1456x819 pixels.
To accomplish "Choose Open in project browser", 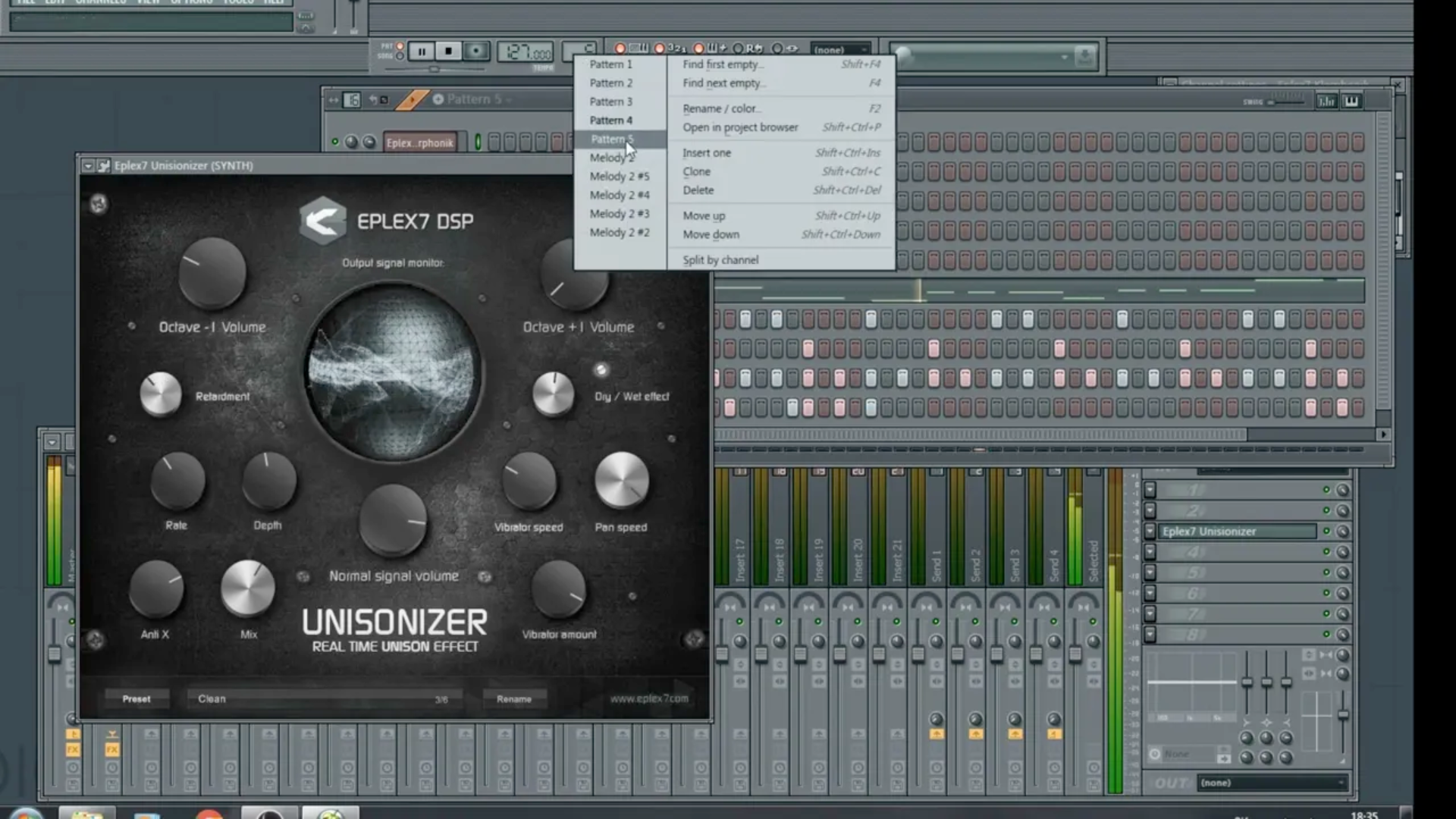I will tap(781, 127).
